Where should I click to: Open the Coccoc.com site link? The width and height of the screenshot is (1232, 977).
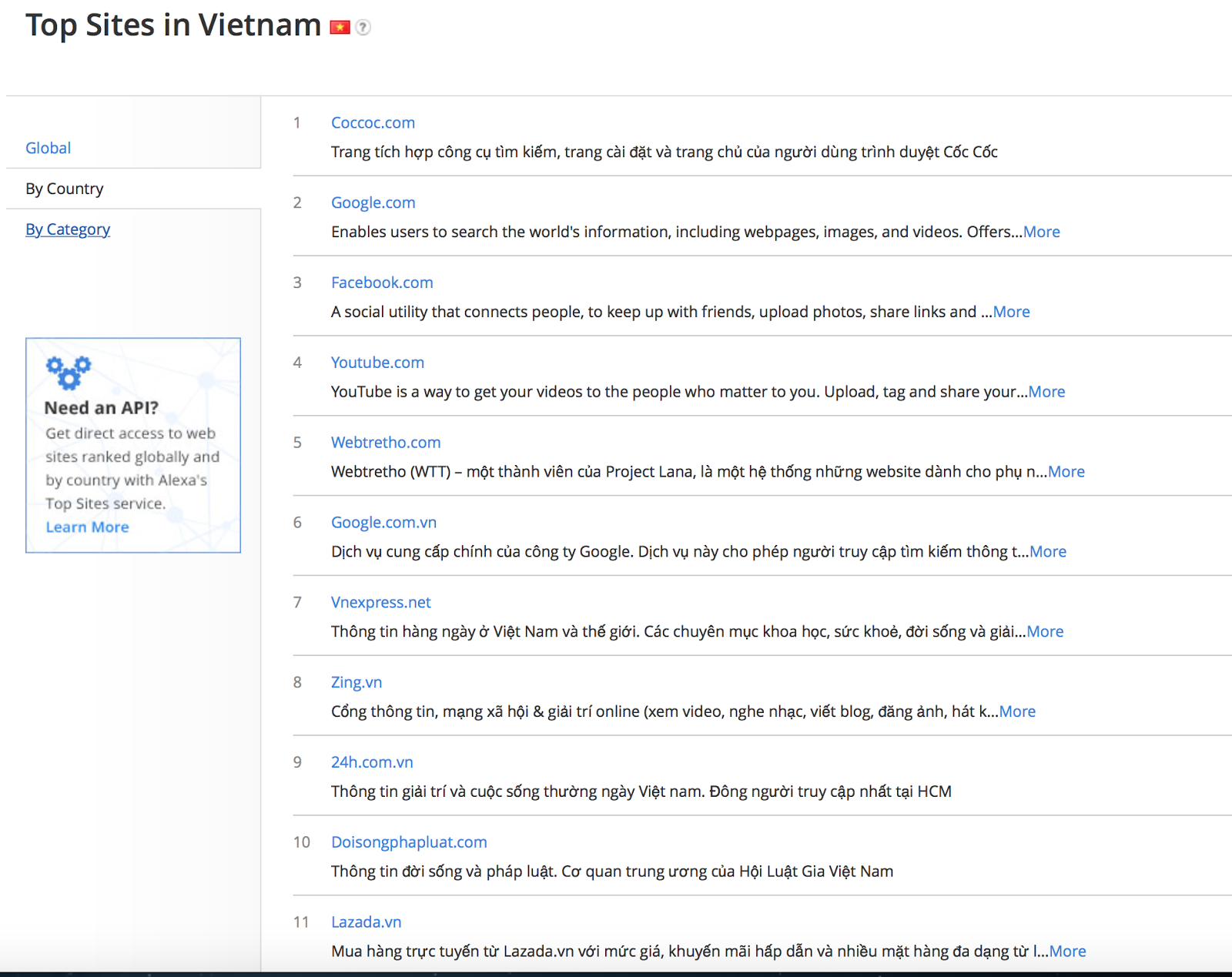373,122
